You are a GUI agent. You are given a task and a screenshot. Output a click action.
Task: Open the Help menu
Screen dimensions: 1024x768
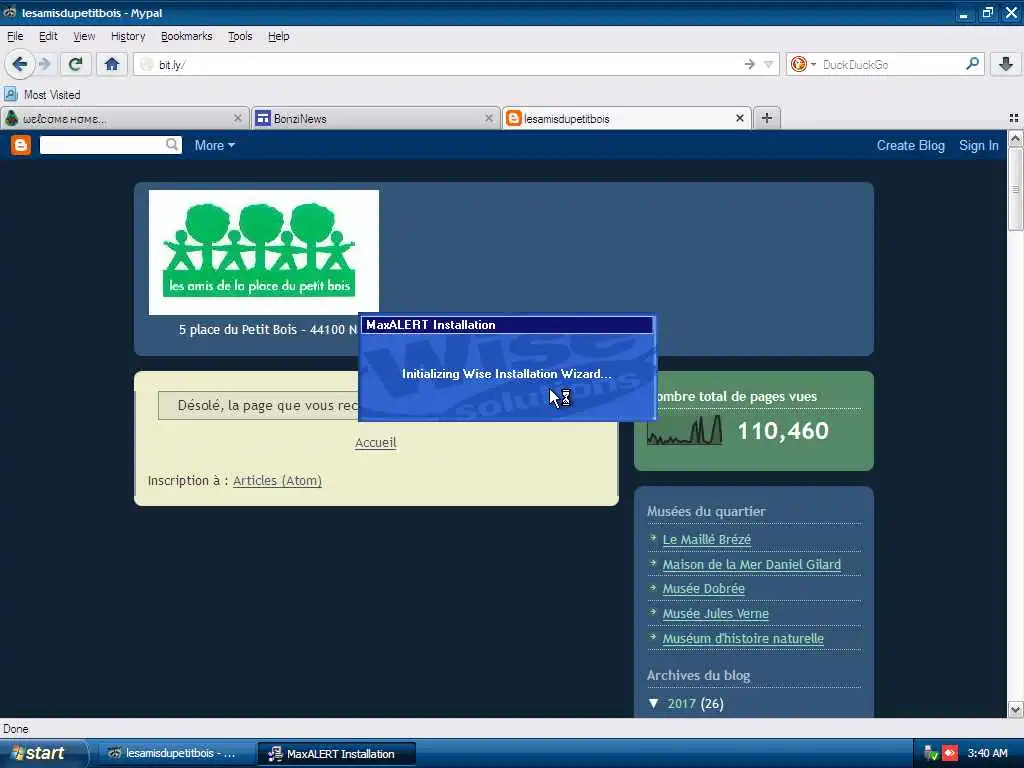[x=278, y=36]
